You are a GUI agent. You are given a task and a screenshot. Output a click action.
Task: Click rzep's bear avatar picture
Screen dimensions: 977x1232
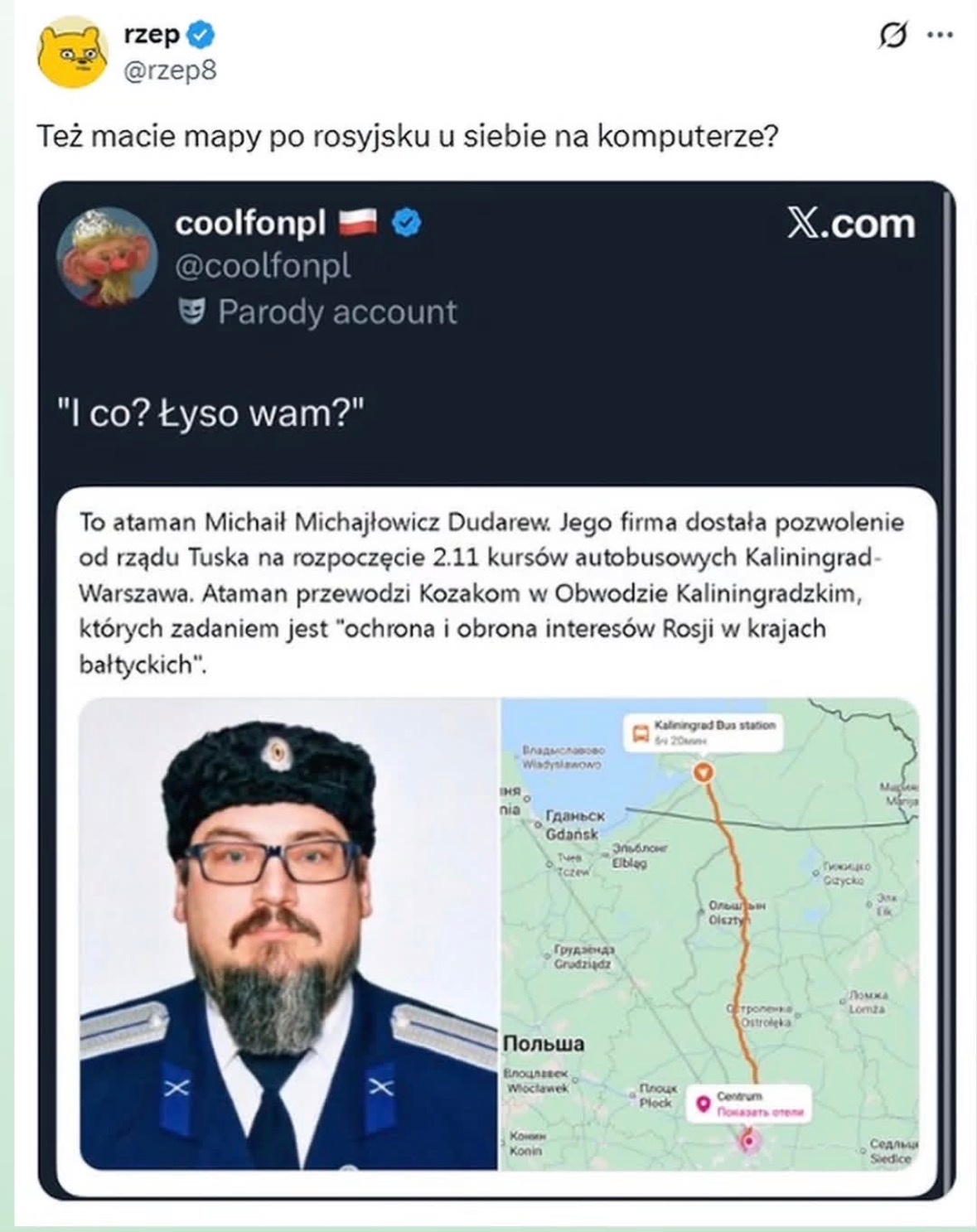(71, 50)
